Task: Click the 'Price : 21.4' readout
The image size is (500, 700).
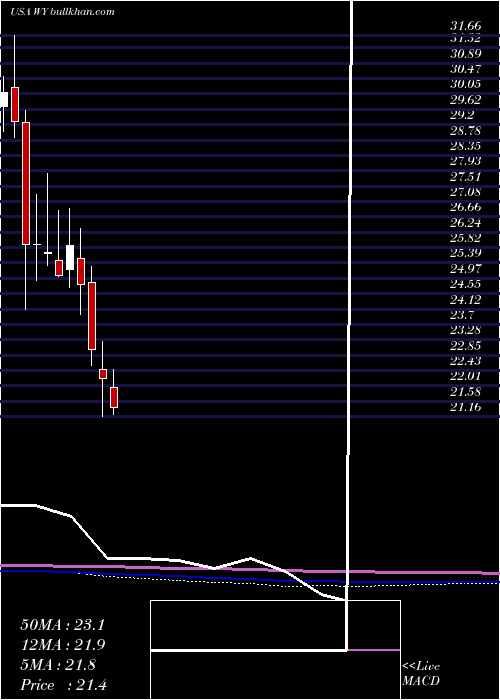Action: point(62,685)
